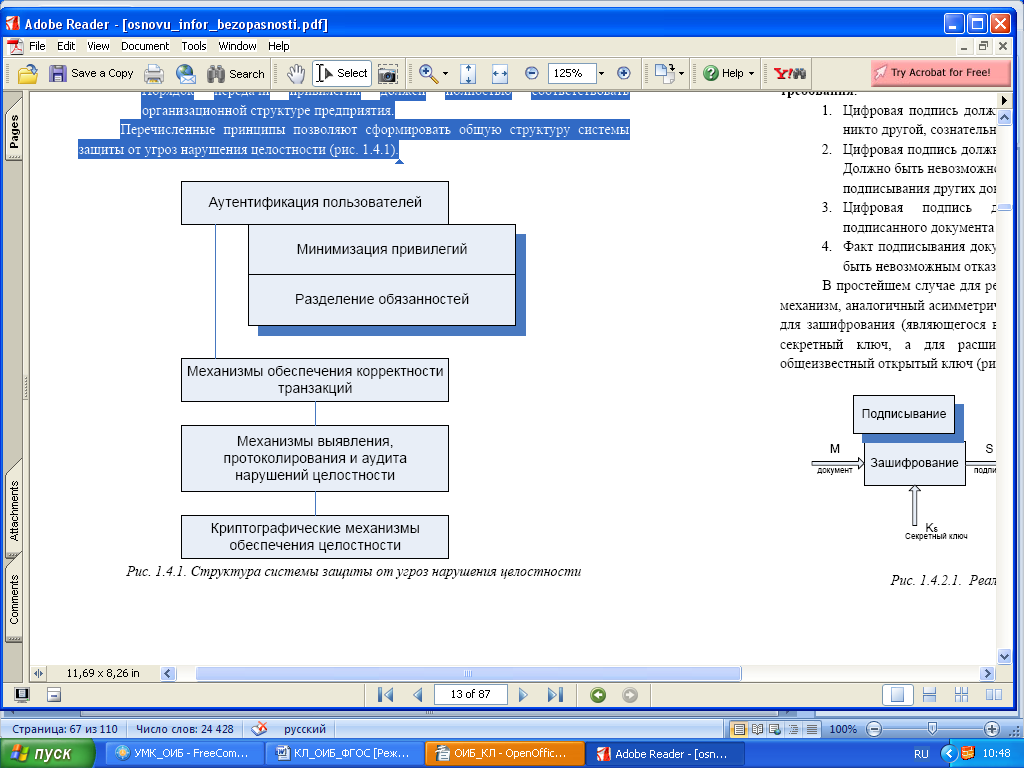The width and height of the screenshot is (1024, 768).
Task: Click Windows Start button пуск
Action: tap(46, 753)
